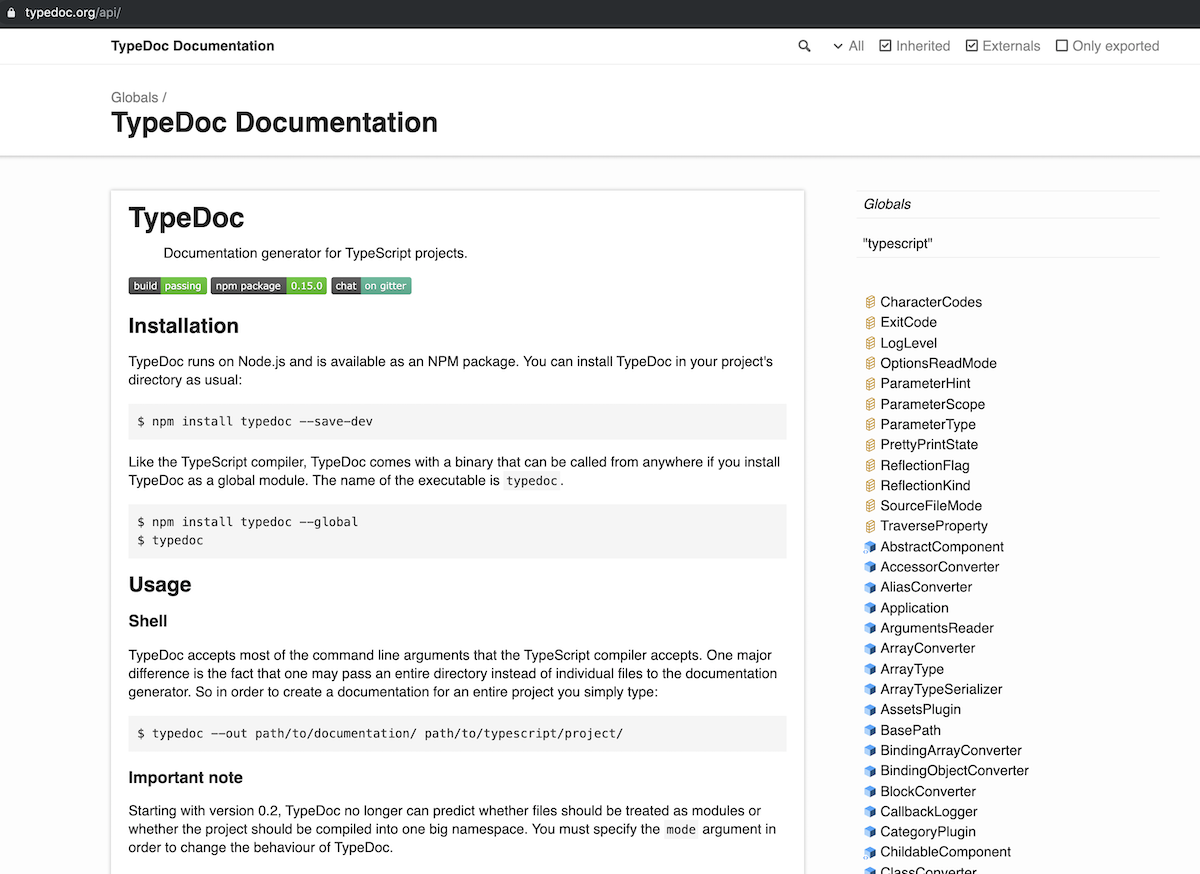Open the CallbackLogger class link

click(x=929, y=812)
